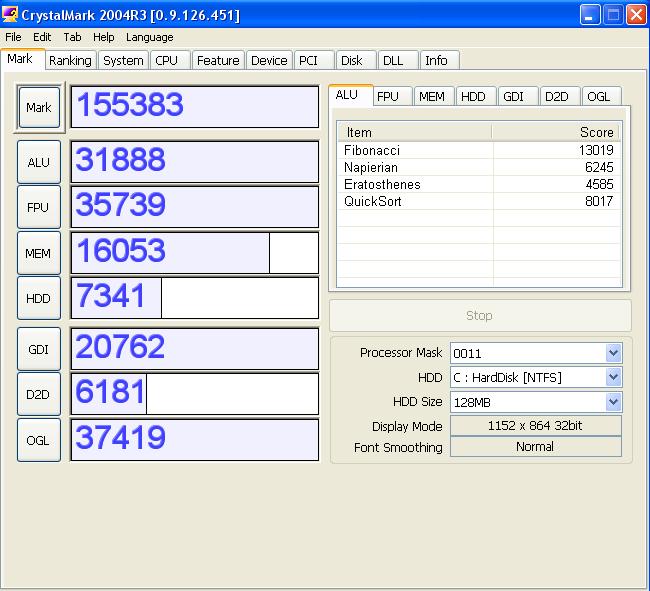The image size is (650, 591).
Task: Run the D2D benchmark button
Action: point(39,394)
